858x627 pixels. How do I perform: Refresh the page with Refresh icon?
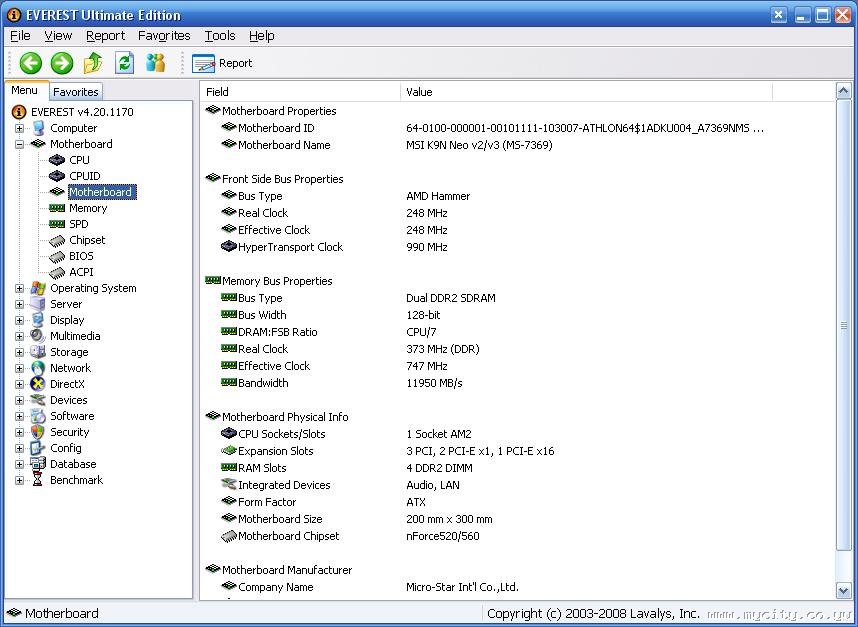(x=124, y=63)
